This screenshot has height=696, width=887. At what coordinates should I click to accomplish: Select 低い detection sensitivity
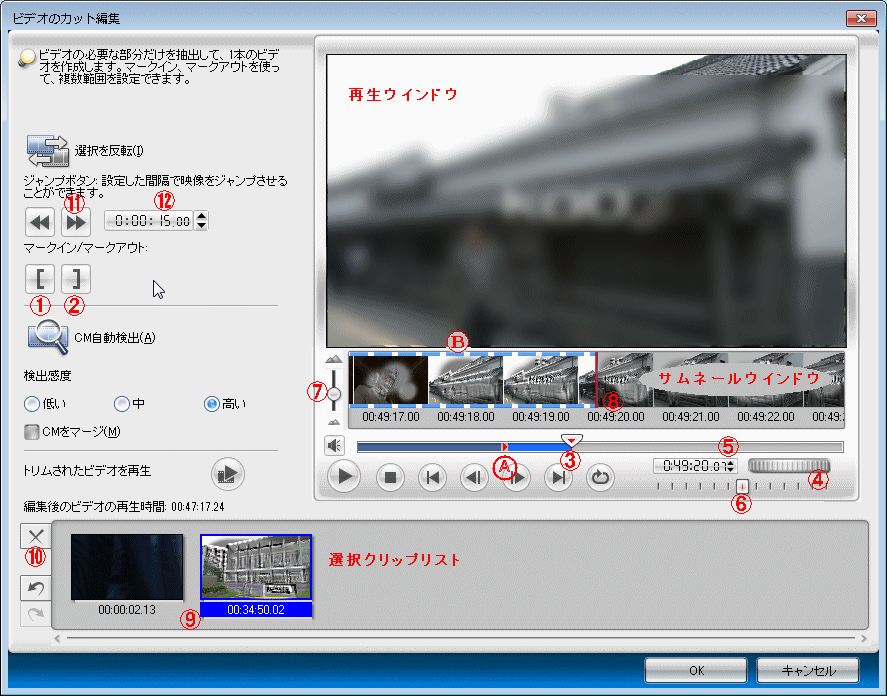[x=33, y=404]
